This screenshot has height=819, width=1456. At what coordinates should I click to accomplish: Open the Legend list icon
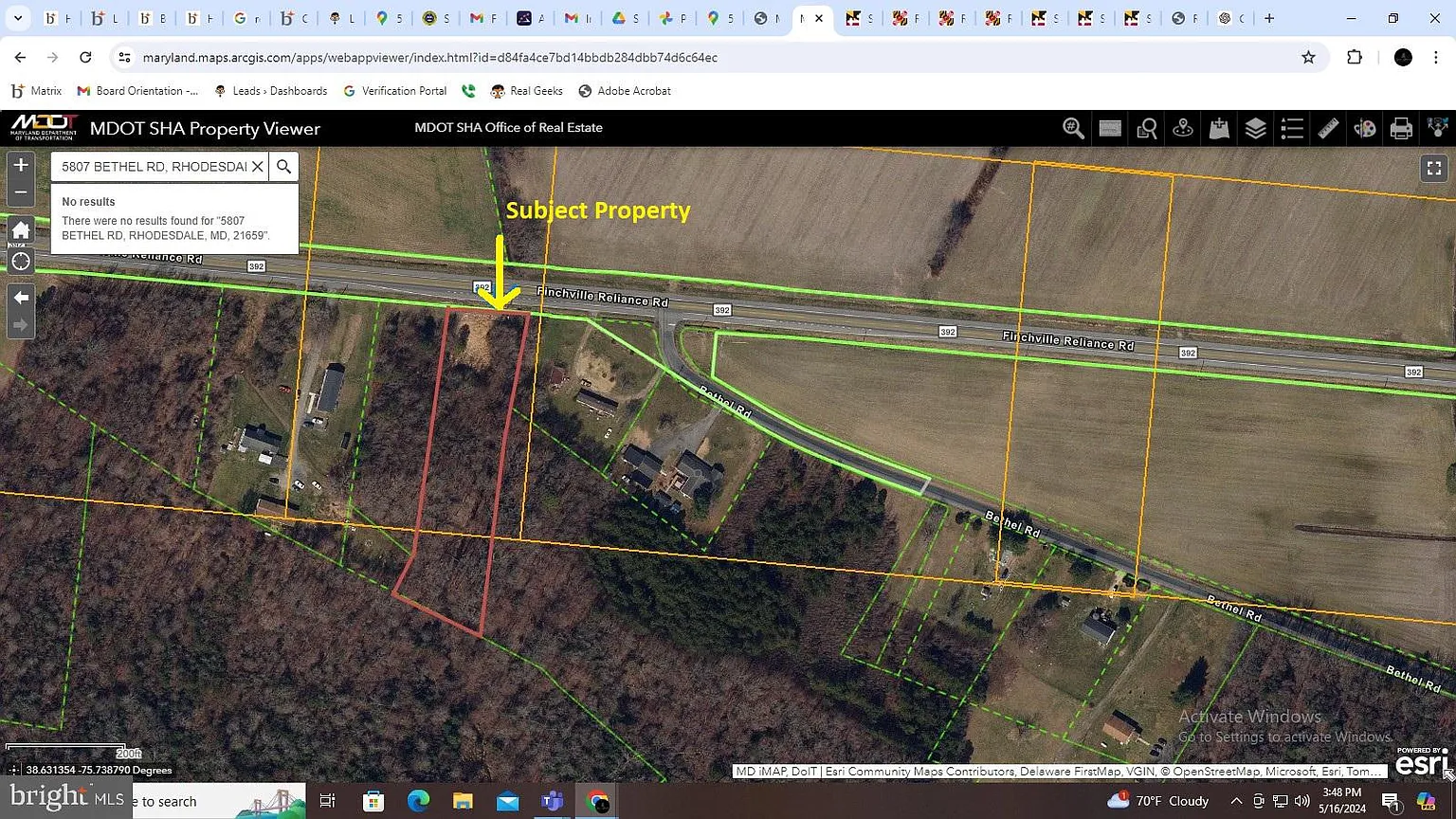[x=1292, y=128]
